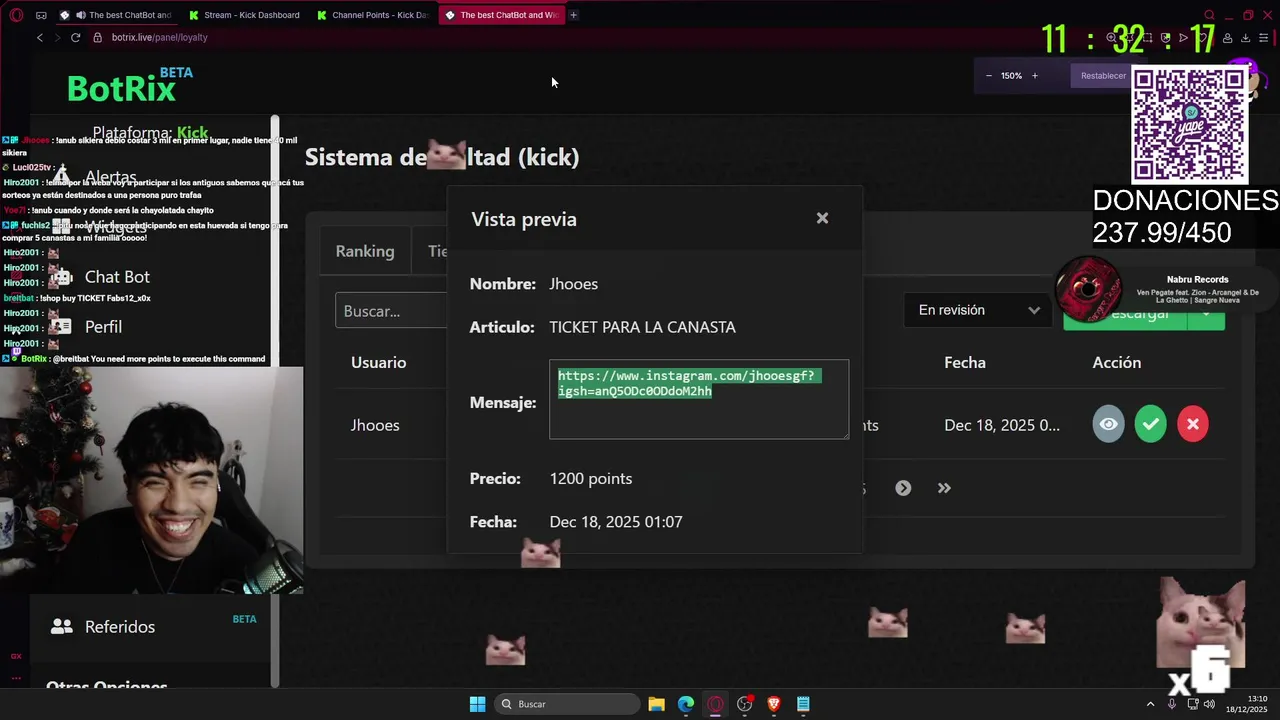This screenshot has height=720, width=1280.
Task: Click the 1200 points price value
Action: 591,478
